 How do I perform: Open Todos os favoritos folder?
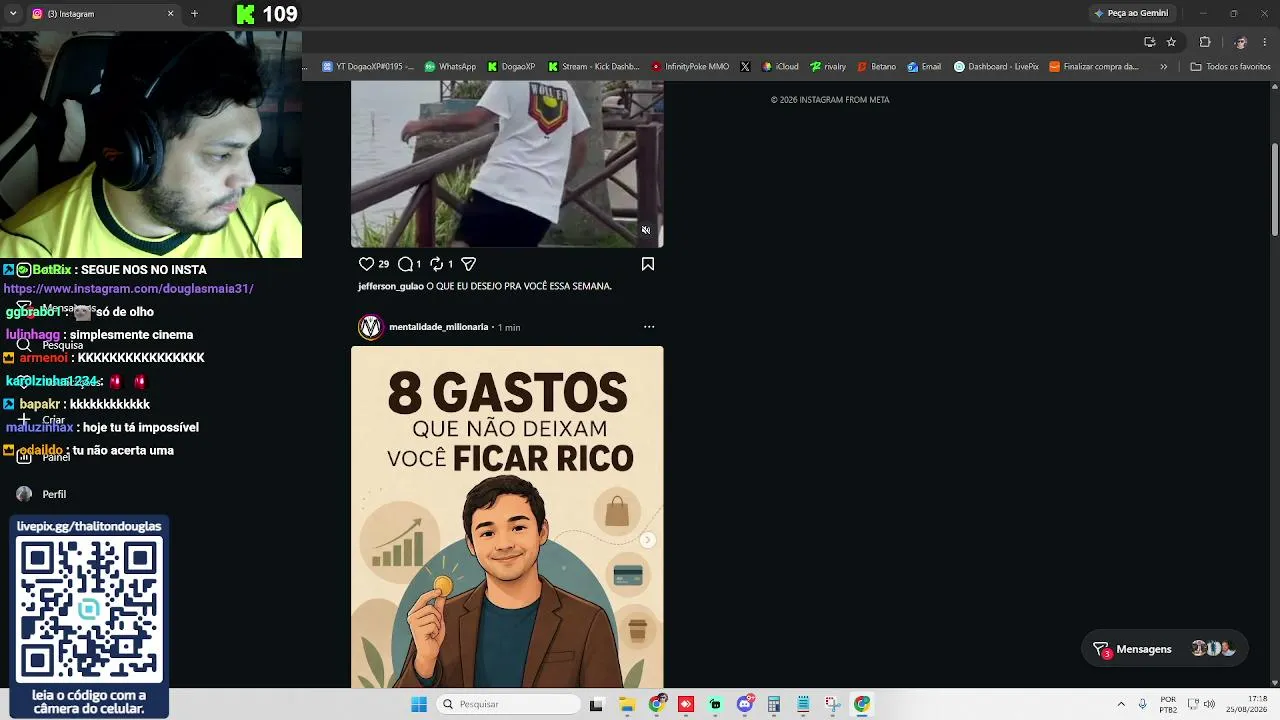(x=1230, y=67)
